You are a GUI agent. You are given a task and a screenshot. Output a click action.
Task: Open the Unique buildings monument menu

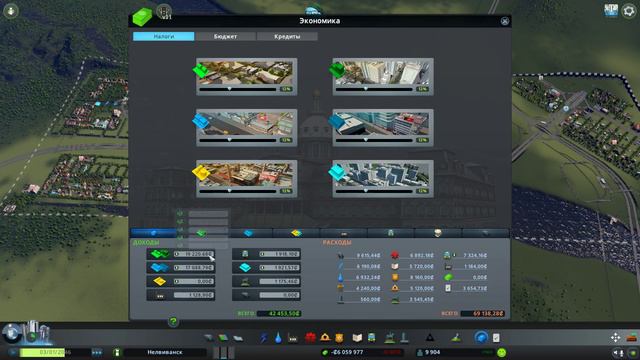(x=404, y=338)
